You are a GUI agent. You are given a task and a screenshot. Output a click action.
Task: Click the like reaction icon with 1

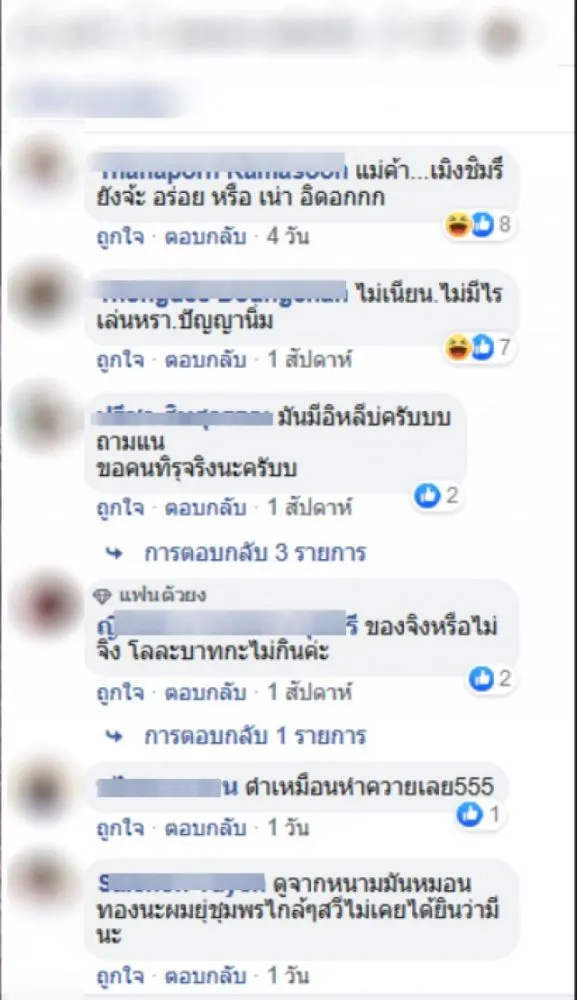(x=470, y=814)
